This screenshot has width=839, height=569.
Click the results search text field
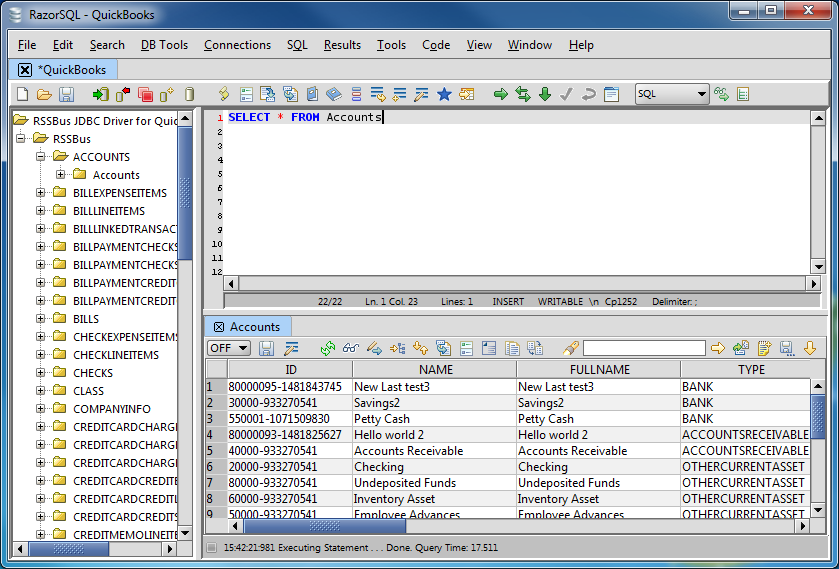pyautogui.click(x=643, y=348)
